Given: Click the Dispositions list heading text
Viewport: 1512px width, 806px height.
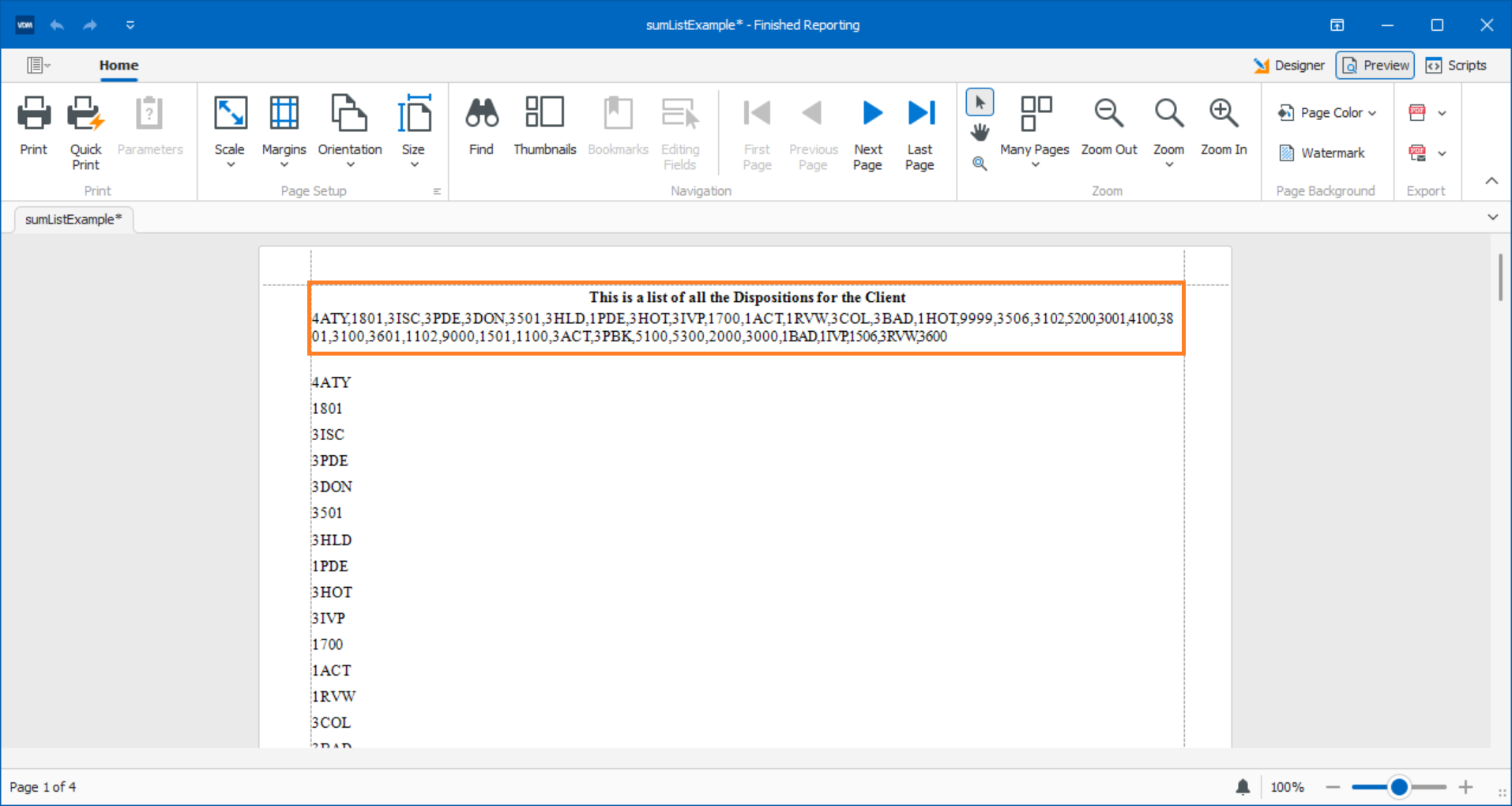Looking at the screenshot, I should pyautogui.click(x=747, y=297).
